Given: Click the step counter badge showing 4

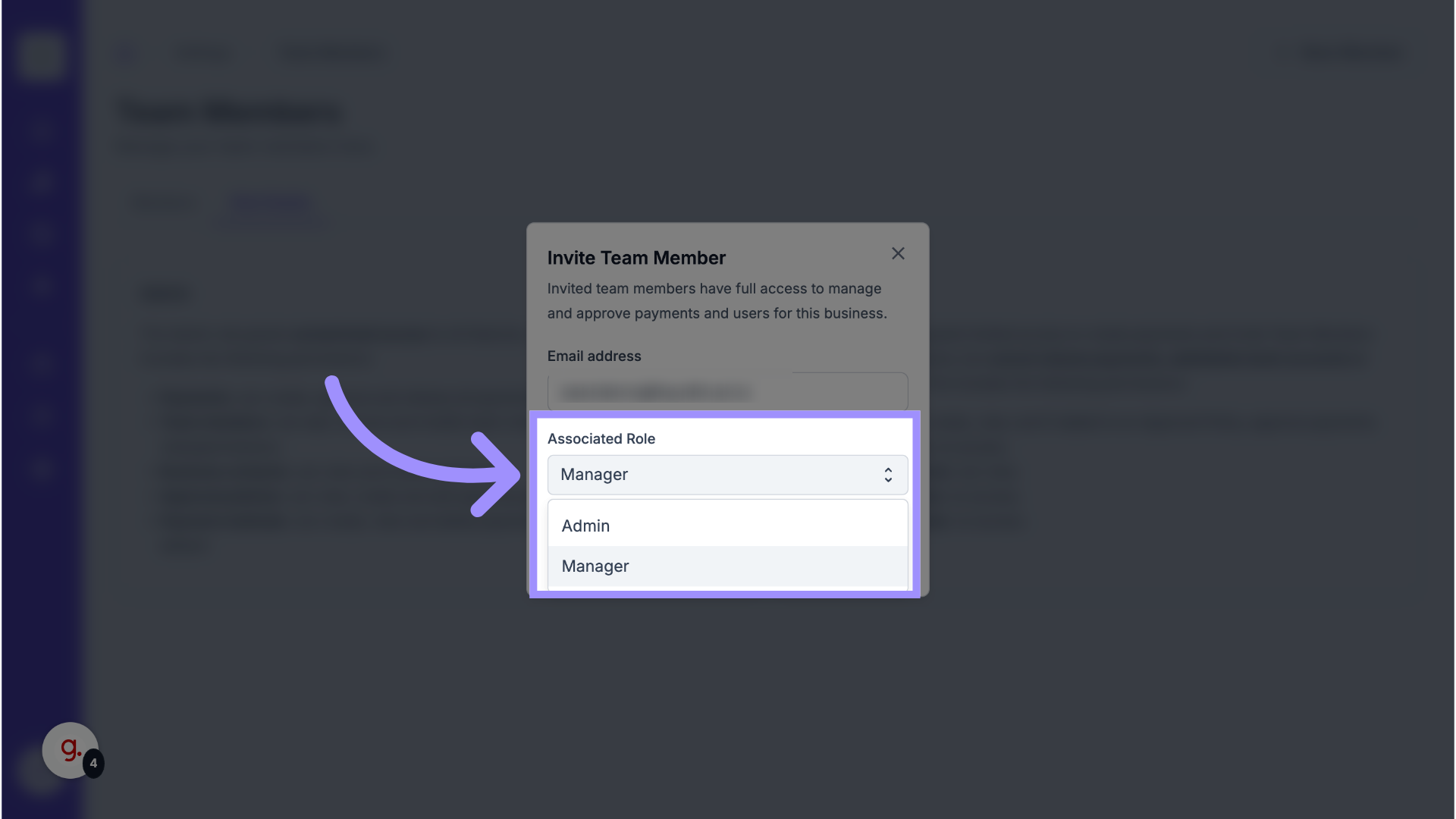Looking at the screenshot, I should point(93,763).
